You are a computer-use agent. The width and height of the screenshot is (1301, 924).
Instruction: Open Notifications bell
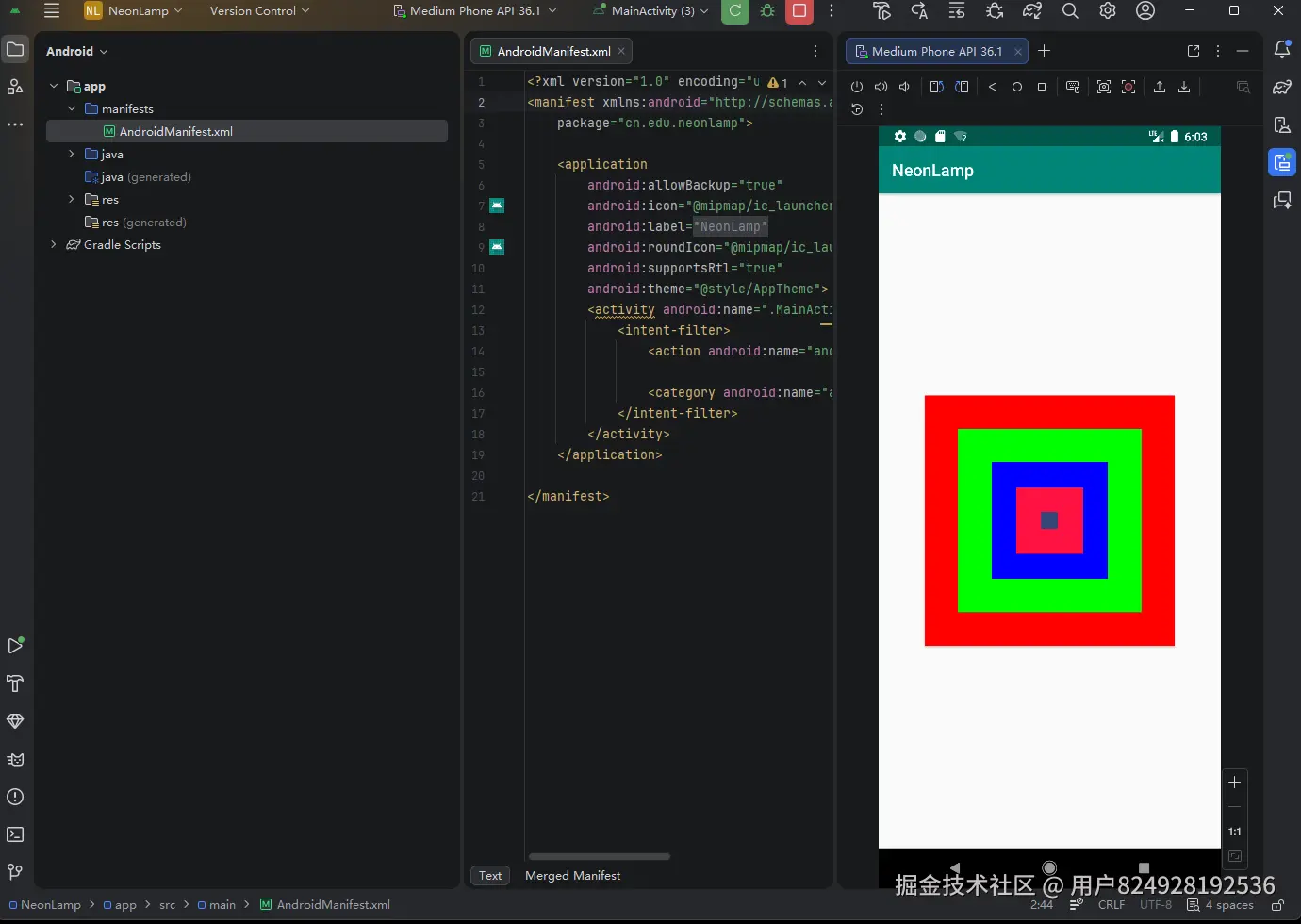(x=1282, y=49)
